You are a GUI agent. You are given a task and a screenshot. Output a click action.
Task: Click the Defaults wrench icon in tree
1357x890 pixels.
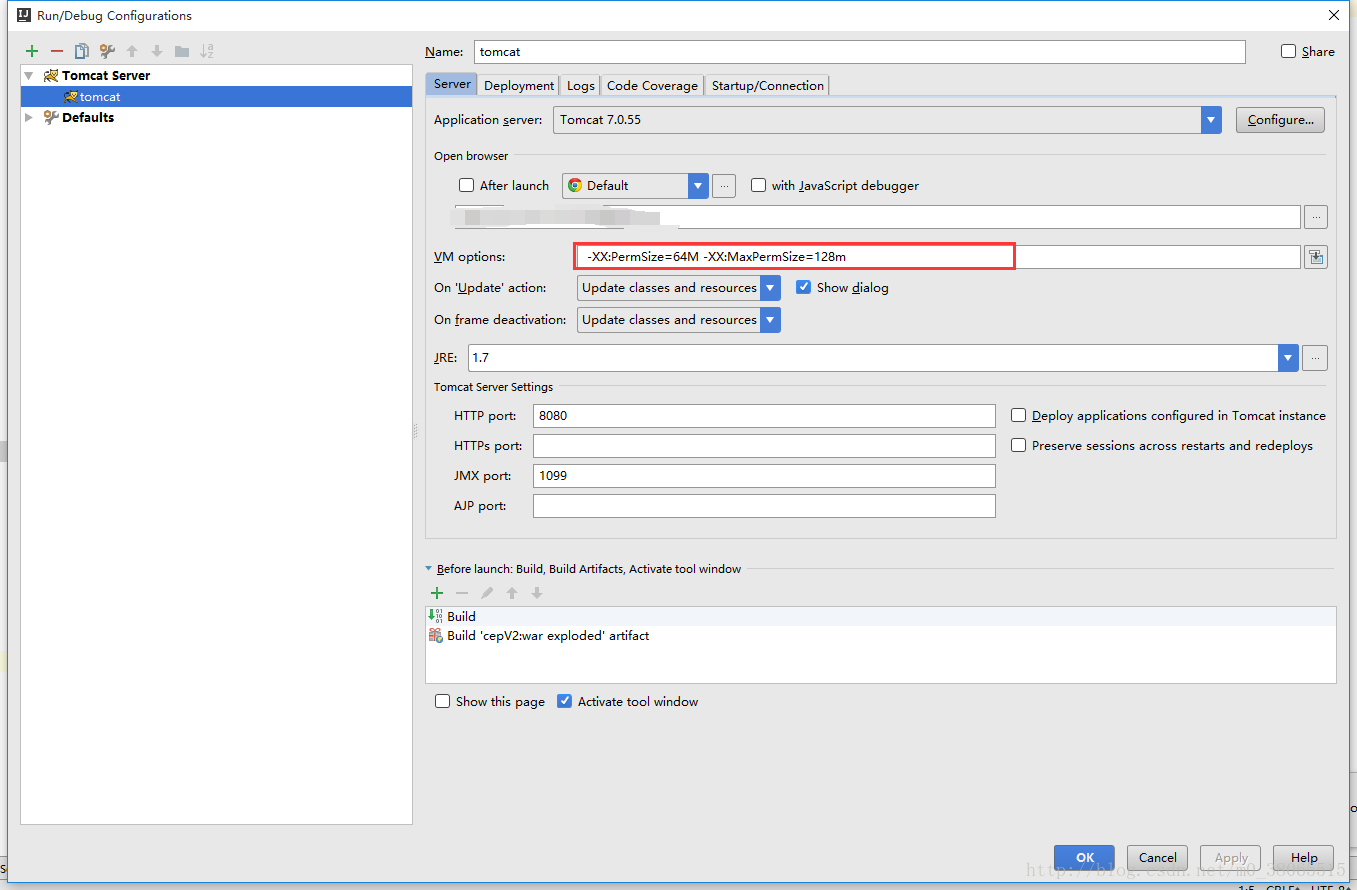click(x=51, y=117)
